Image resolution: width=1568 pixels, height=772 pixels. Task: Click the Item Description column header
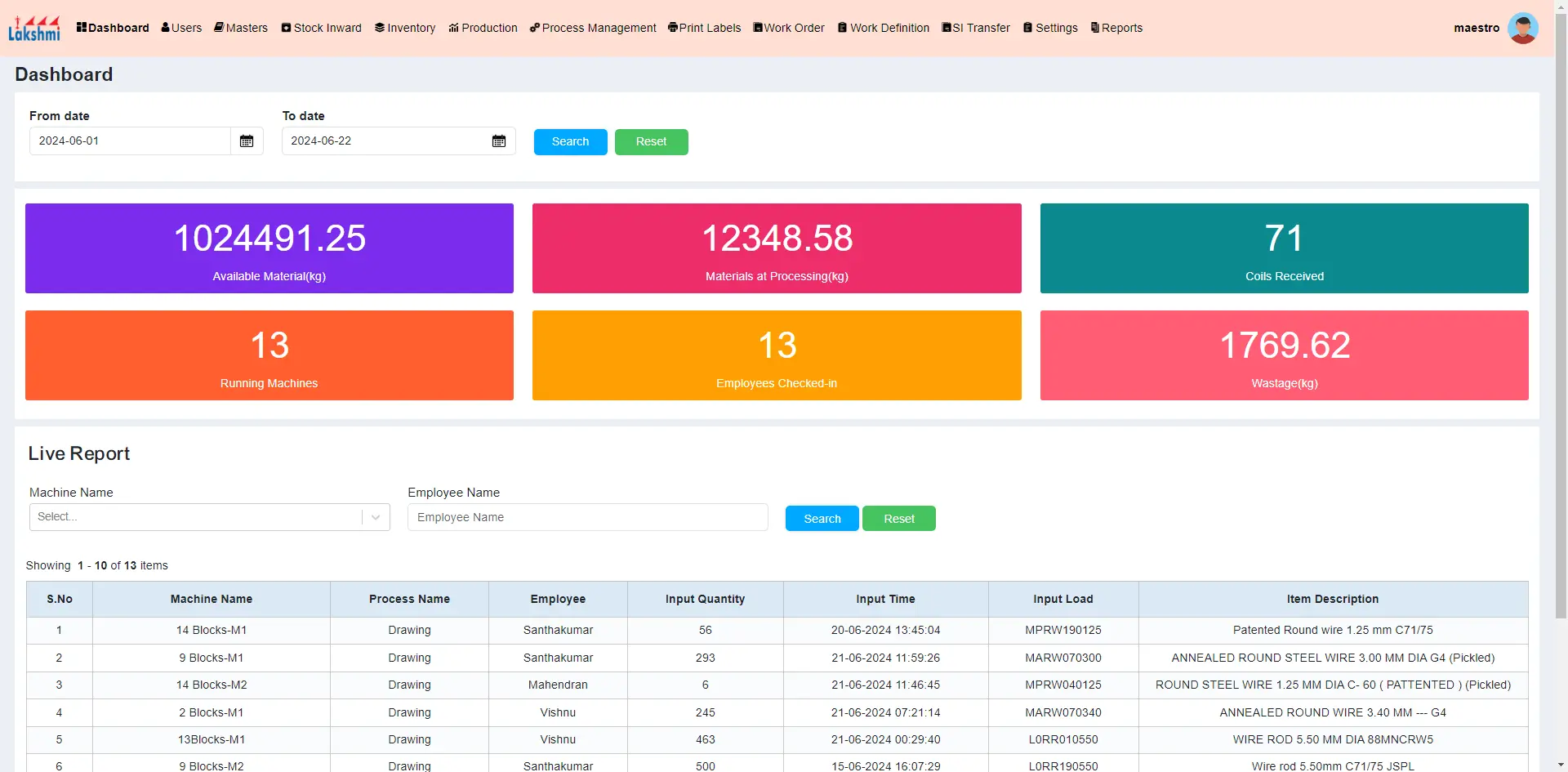(1333, 599)
